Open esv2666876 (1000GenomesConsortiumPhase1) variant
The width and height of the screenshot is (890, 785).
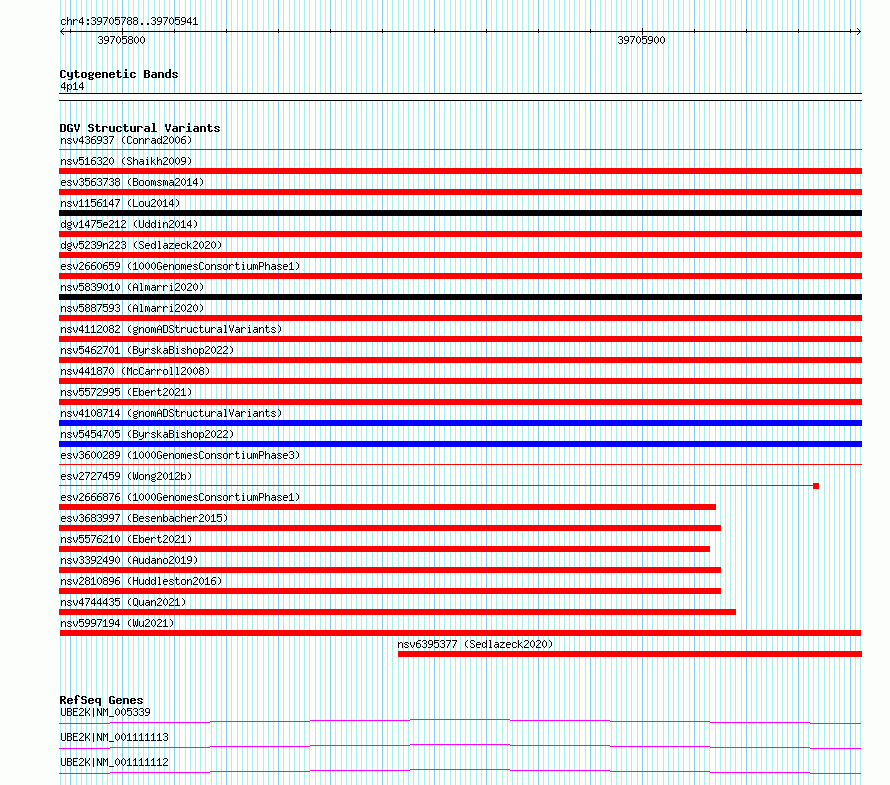point(180,497)
